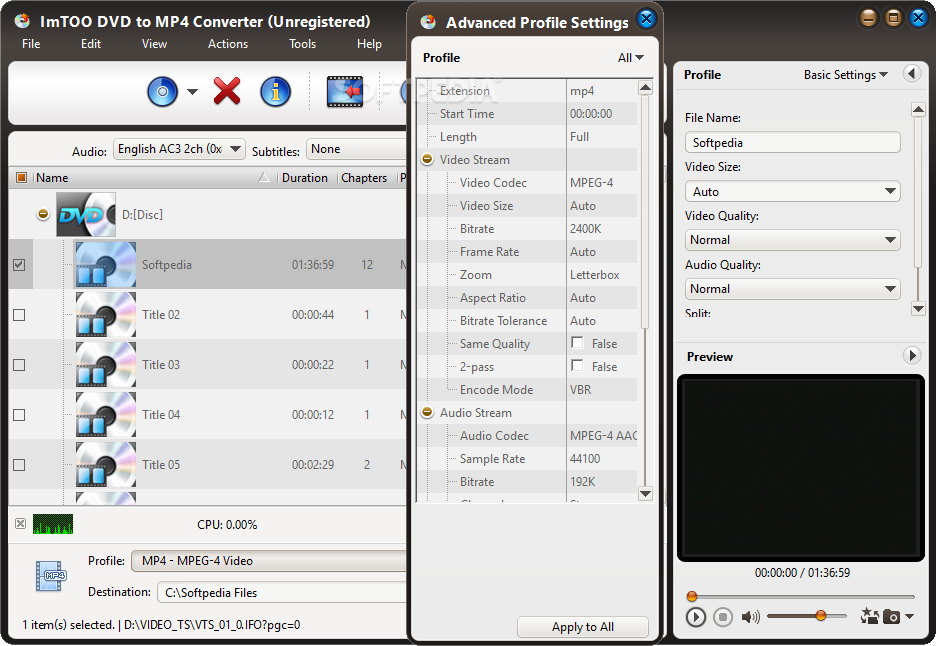Open the Profile MP4 - MPEG-4 Video combo
Screen dimensions: 936x646
[x=269, y=561]
